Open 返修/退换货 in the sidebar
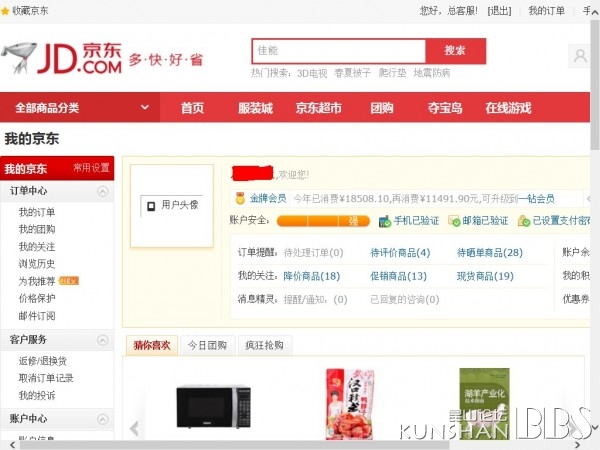The height and width of the screenshot is (450, 600). point(42,361)
